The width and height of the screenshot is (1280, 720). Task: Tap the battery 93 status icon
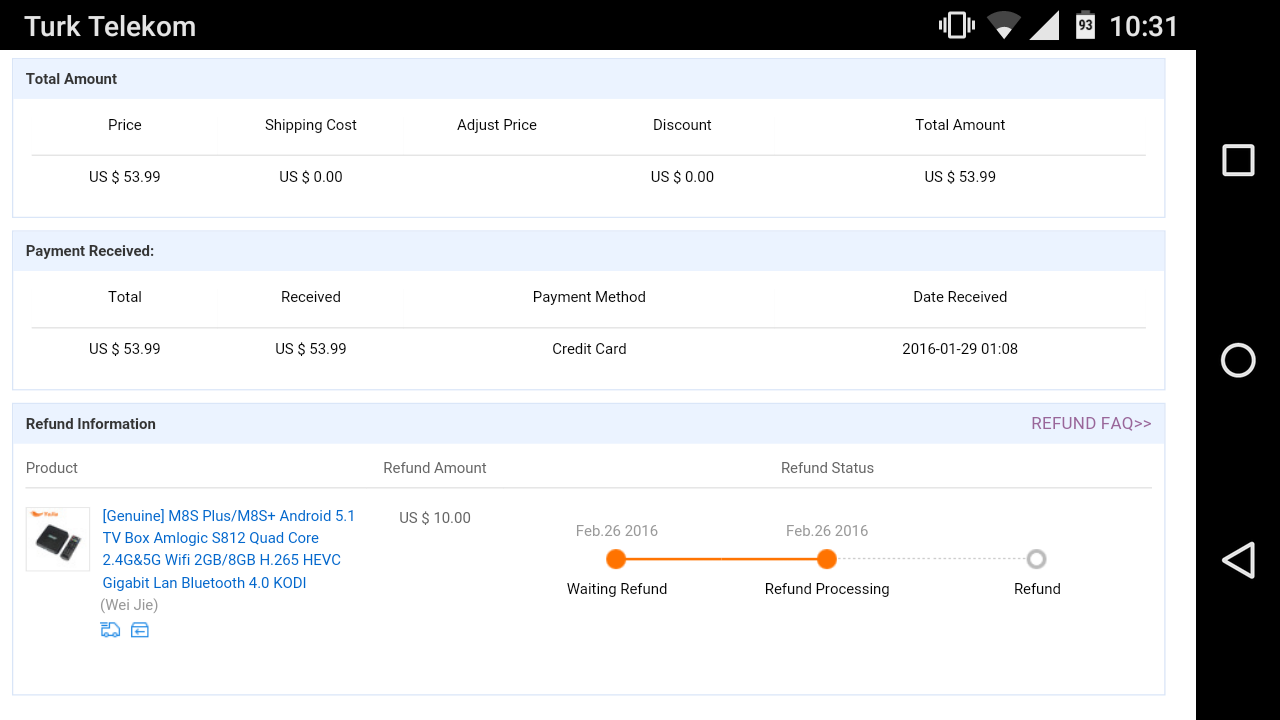(1085, 25)
